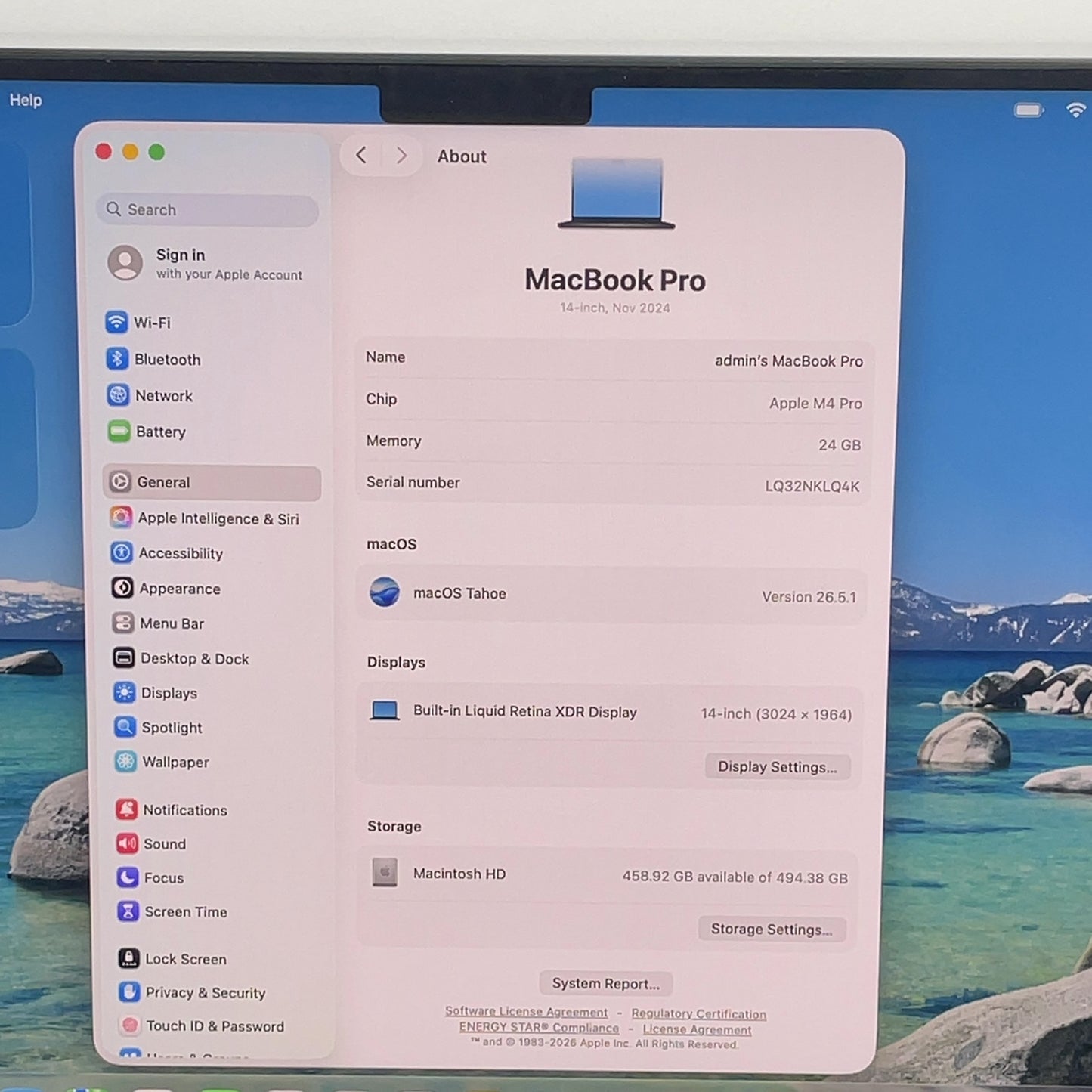Click the Name row label
Image resolution: width=1092 pixels, height=1092 pixels.
[x=385, y=357]
